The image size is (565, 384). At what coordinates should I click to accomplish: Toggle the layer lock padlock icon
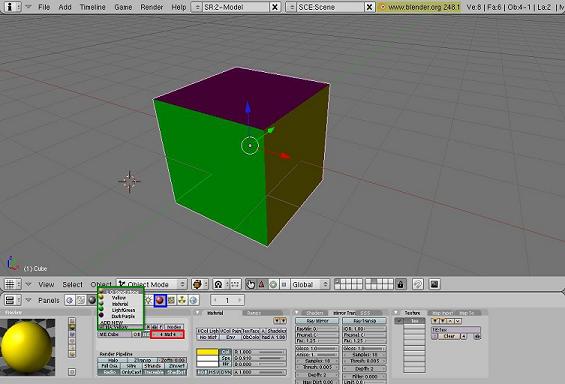pos(400,284)
